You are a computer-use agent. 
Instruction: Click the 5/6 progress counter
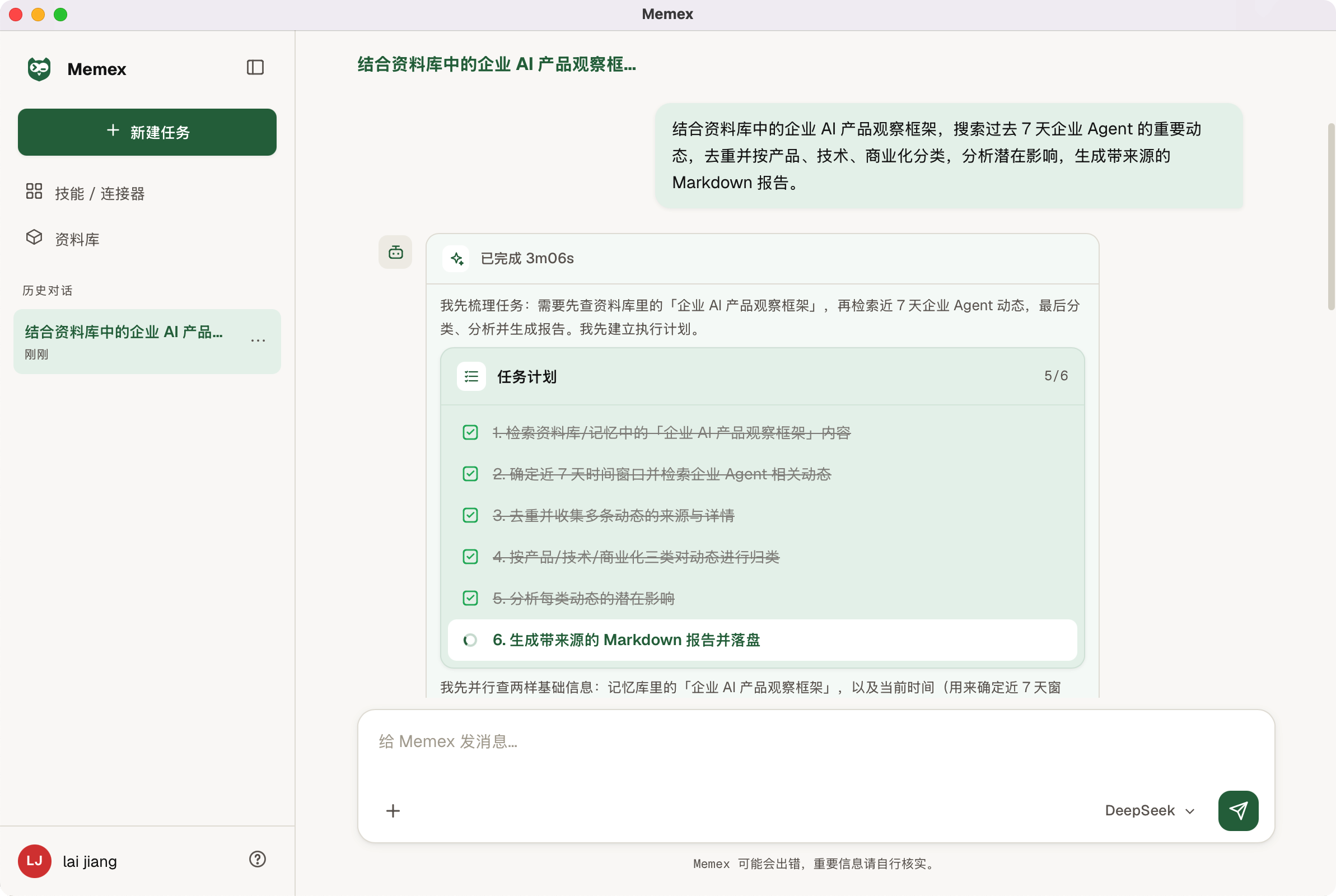click(1055, 376)
